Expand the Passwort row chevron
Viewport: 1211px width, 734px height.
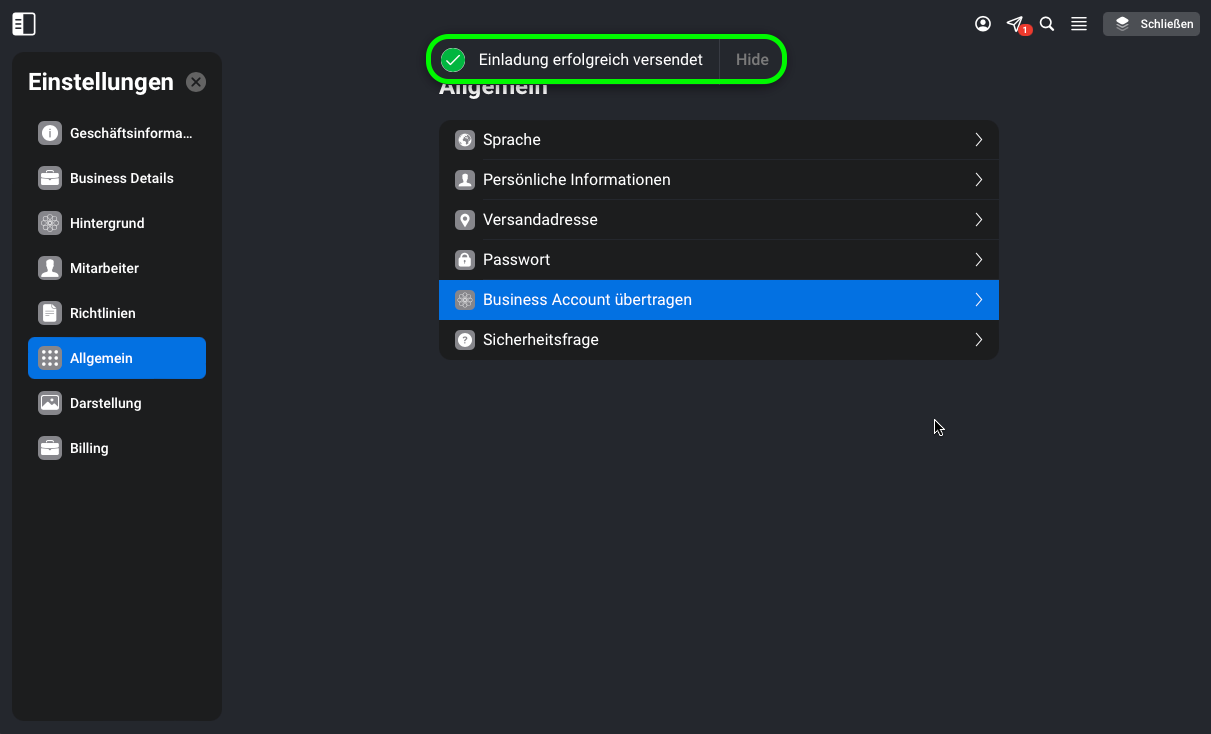point(979,260)
